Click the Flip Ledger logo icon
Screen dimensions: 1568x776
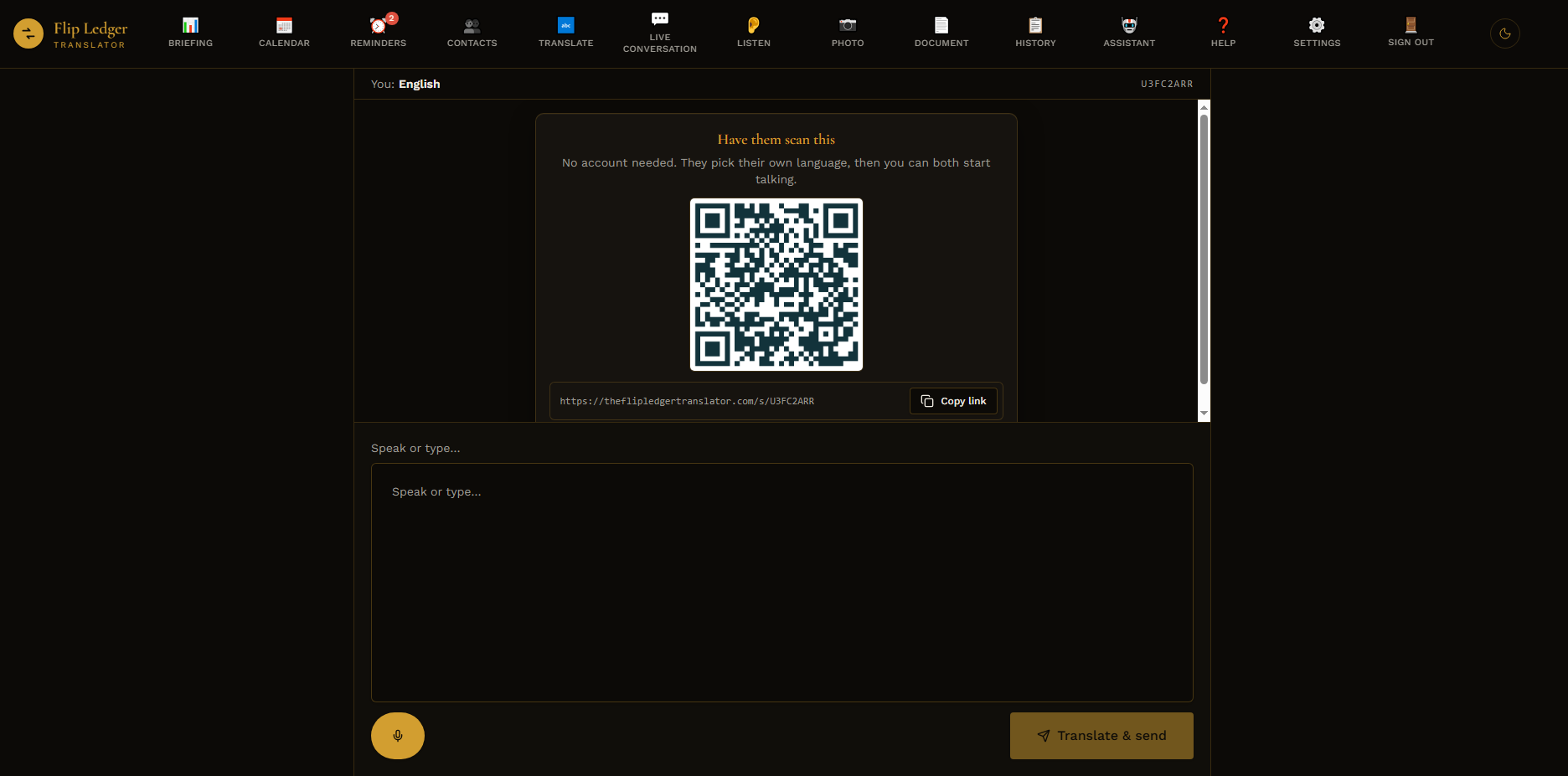tap(28, 33)
